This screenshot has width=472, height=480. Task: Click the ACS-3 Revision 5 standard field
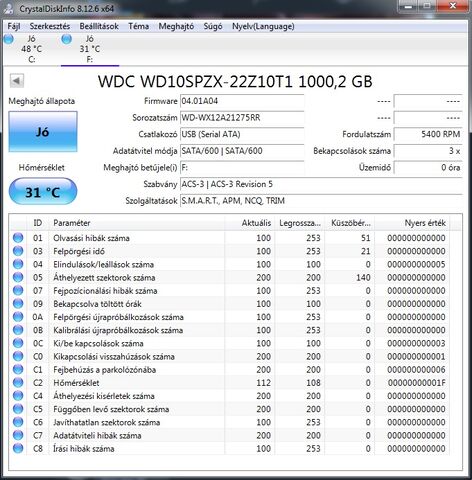click(321, 184)
